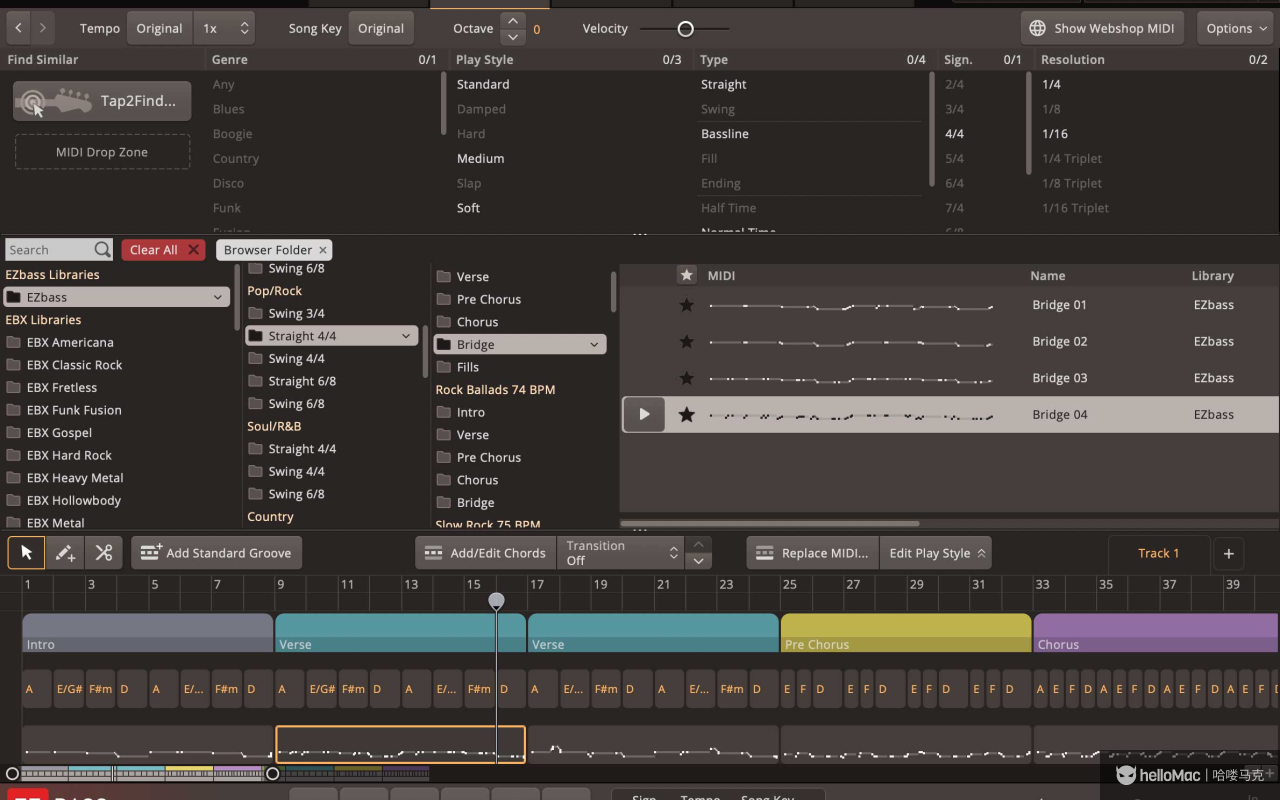1280x800 pixels.
Task: Select the pencil draw tool
Action: pyautogui.click(x=65, y=553)
